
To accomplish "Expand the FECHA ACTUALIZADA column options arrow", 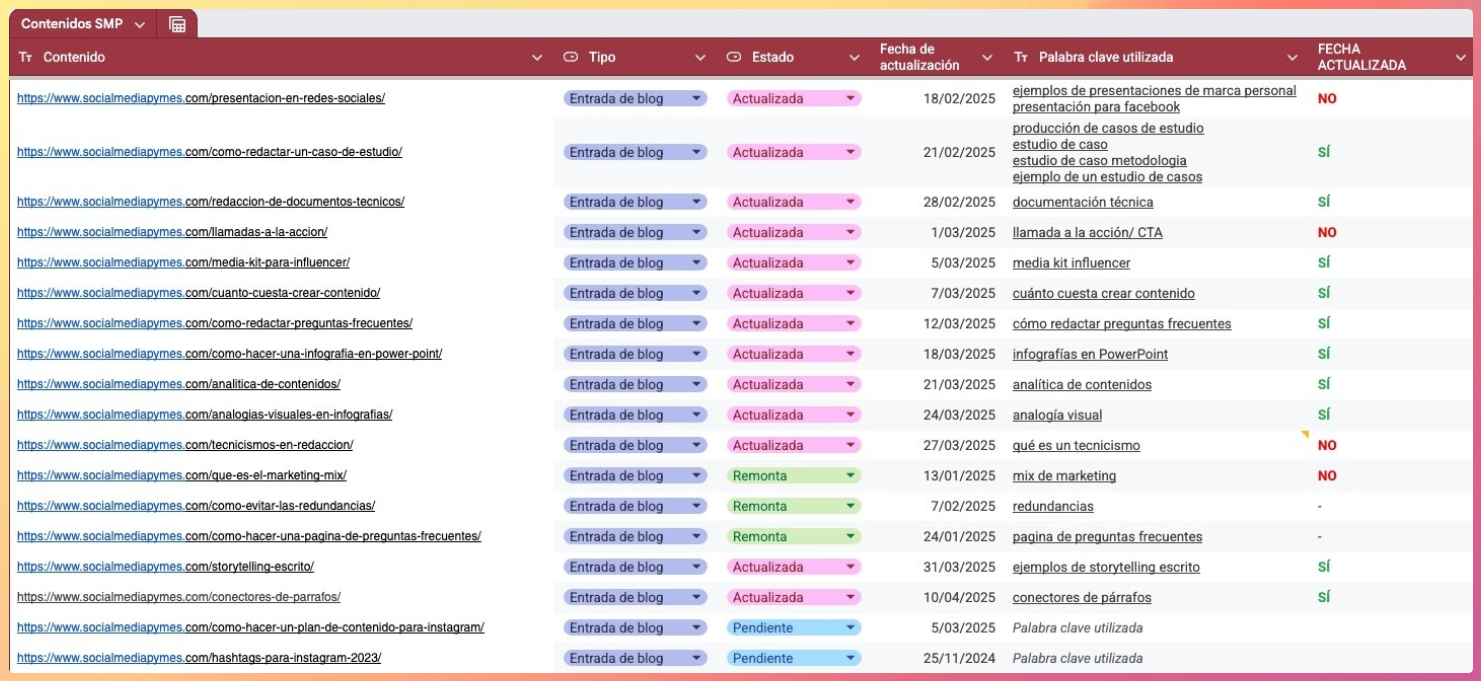I will [1460, 58].
